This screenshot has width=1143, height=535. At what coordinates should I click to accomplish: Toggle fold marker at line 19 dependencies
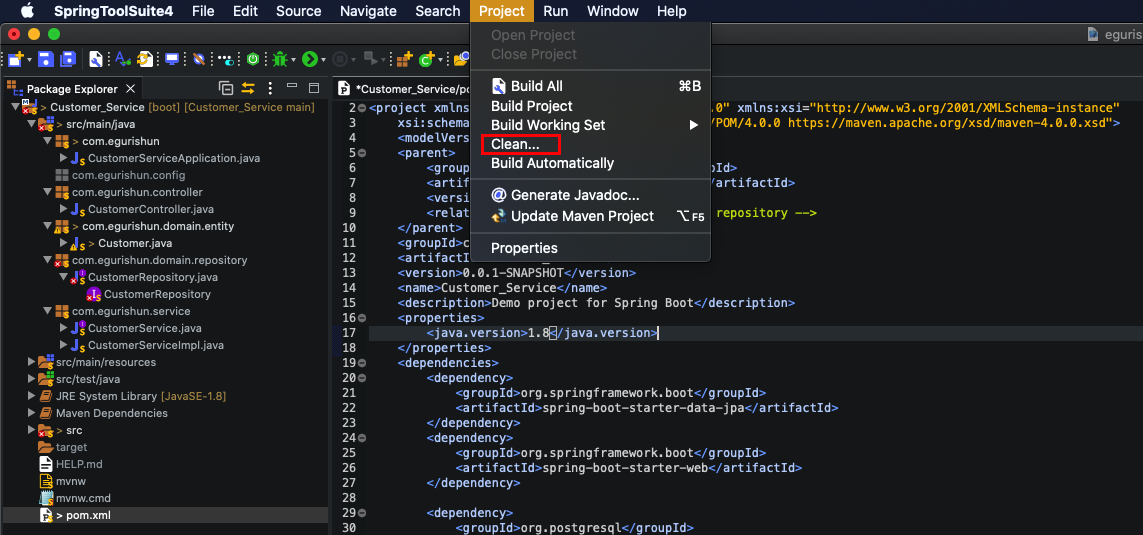tap(362, 362)
